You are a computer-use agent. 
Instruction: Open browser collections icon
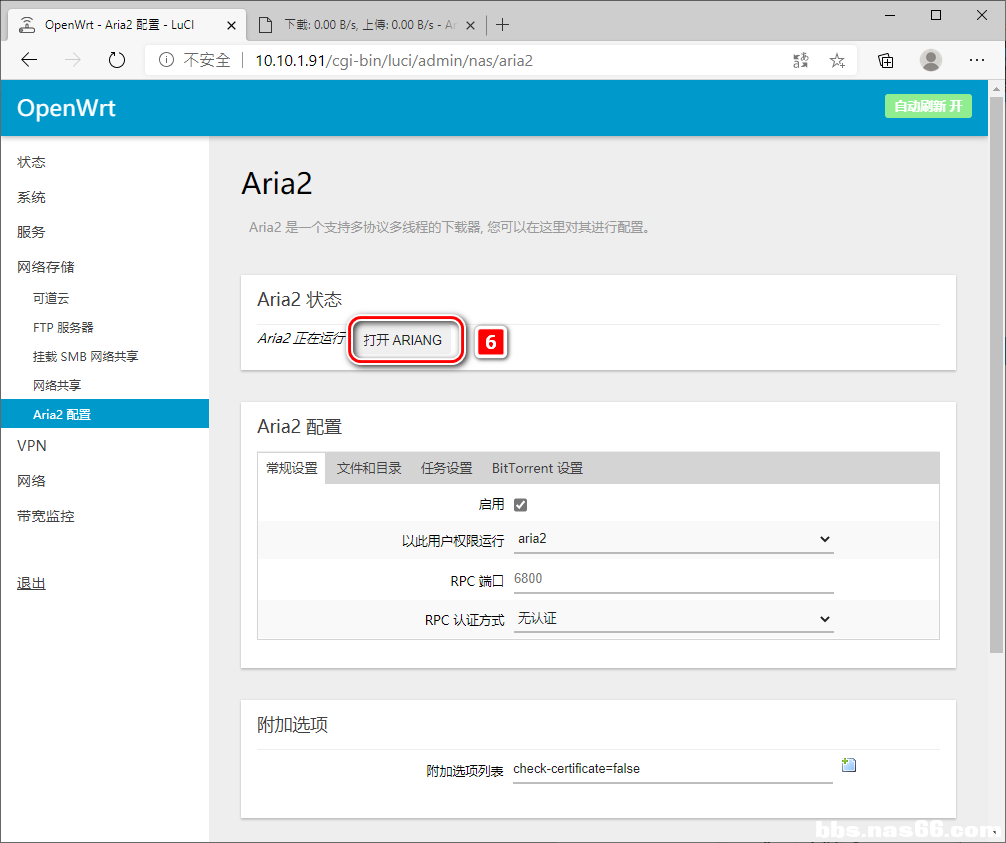coord(885,60)
